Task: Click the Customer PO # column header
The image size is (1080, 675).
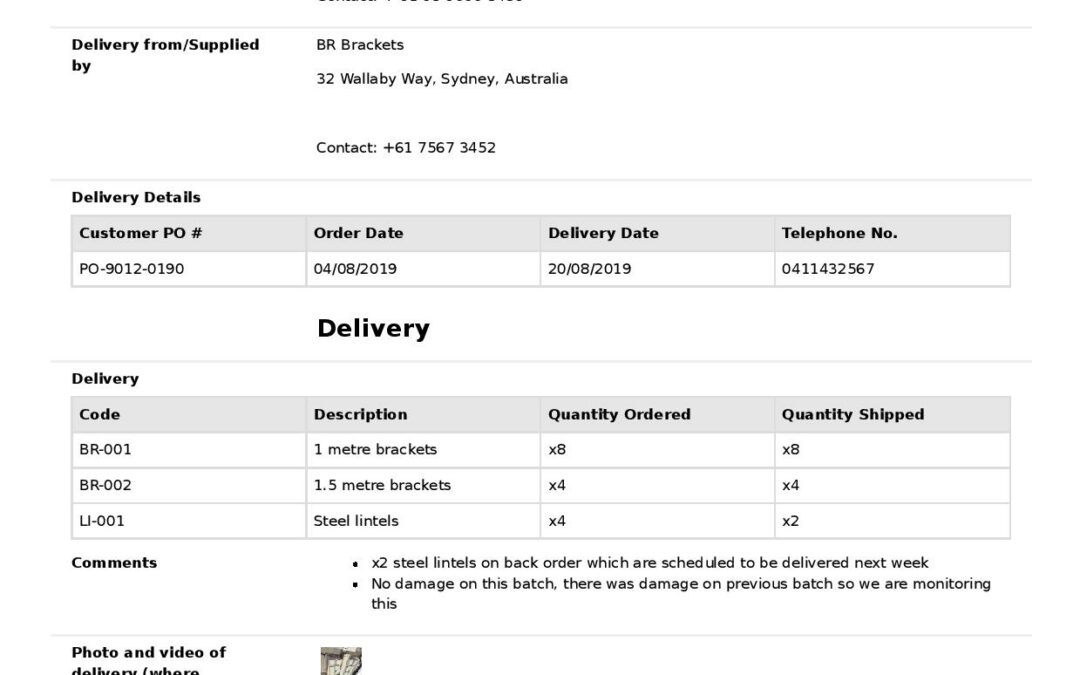Action: [x=140, y=234]
